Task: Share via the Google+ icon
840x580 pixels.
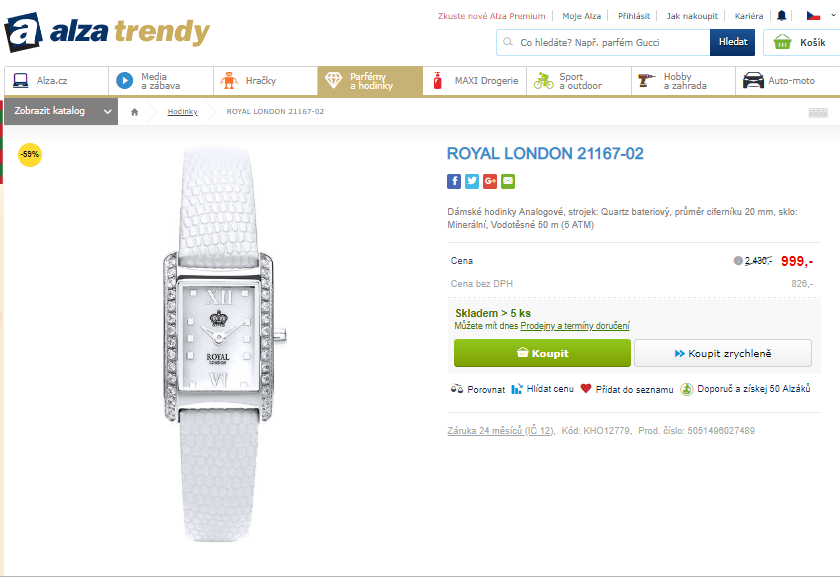Action: coord(490,181)
